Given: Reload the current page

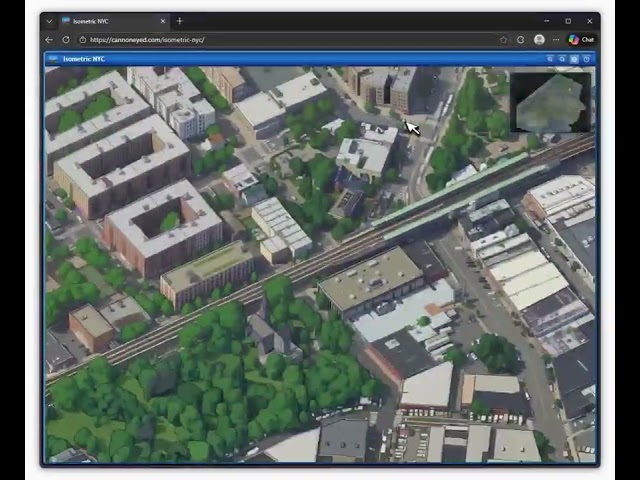Looking at the screenshot, I should click(66, 40).
